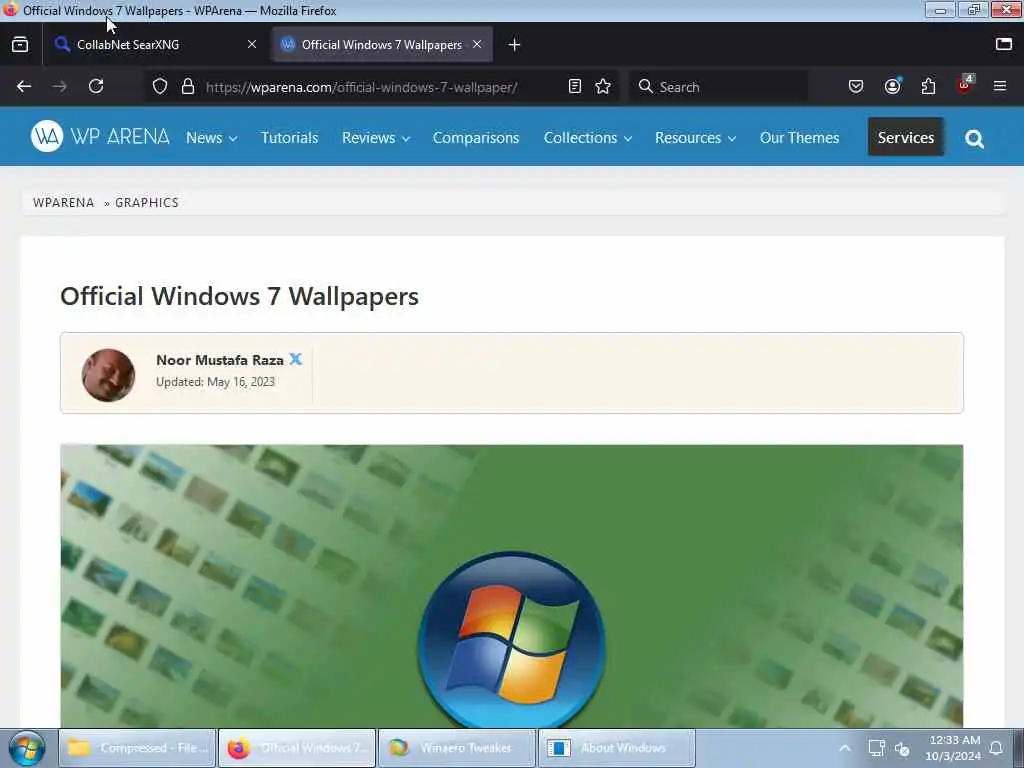Expand the Collections dropdown menu
This screenshot has height=768, width=1024.
588,138
